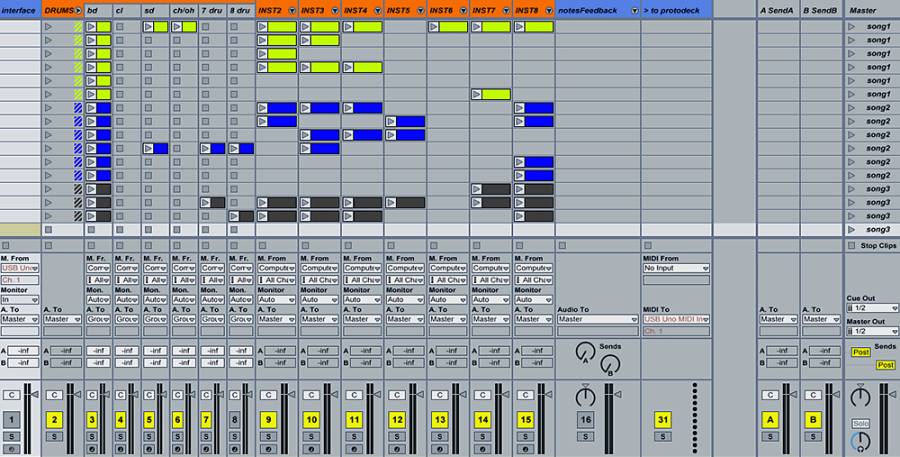Click Send A knob on track 16
The image size is (900, 457).
[585, 351]
